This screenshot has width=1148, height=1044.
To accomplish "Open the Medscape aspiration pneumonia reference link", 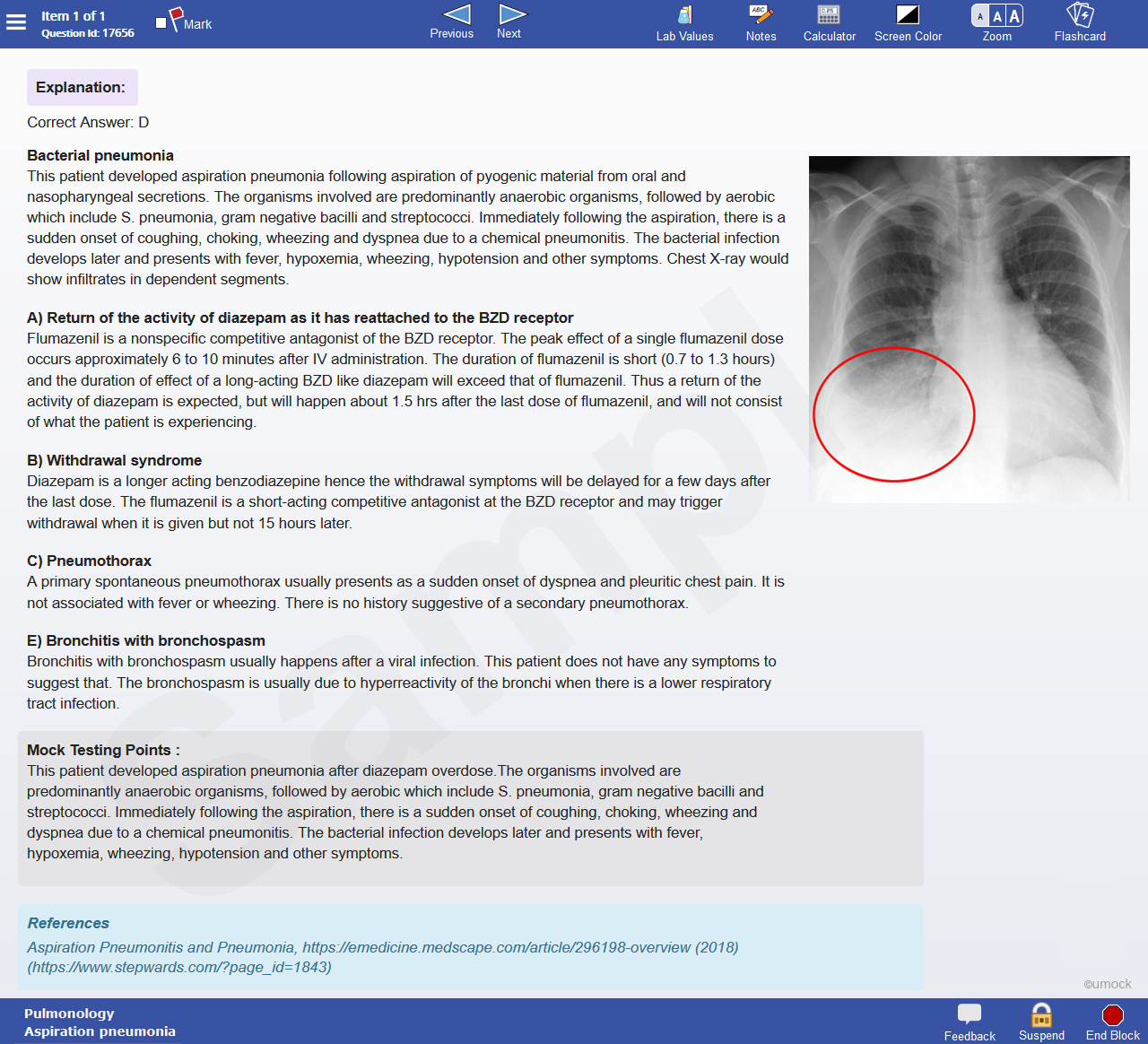I will (520, 947).
